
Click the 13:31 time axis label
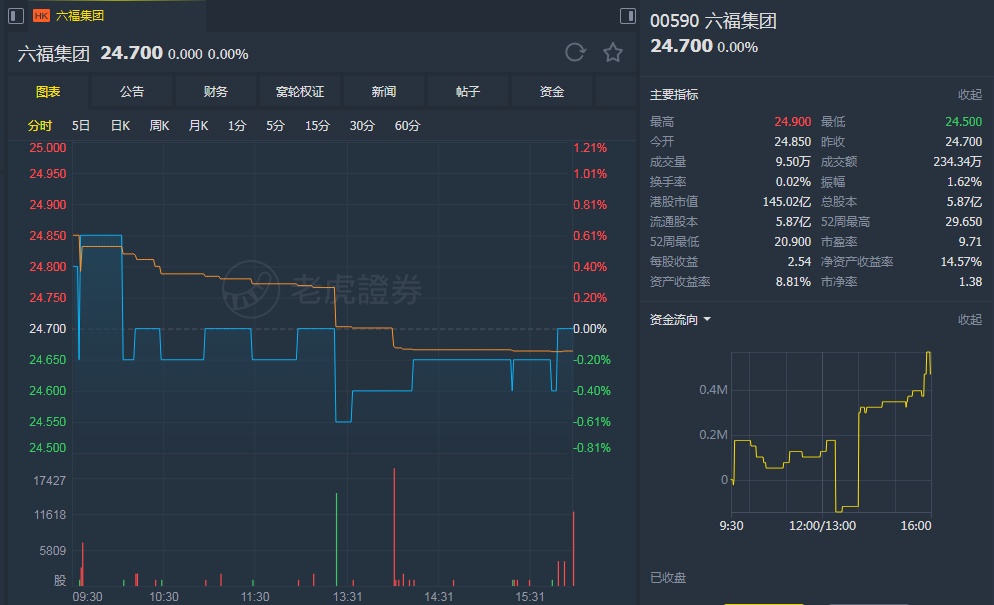click(347, 597)
